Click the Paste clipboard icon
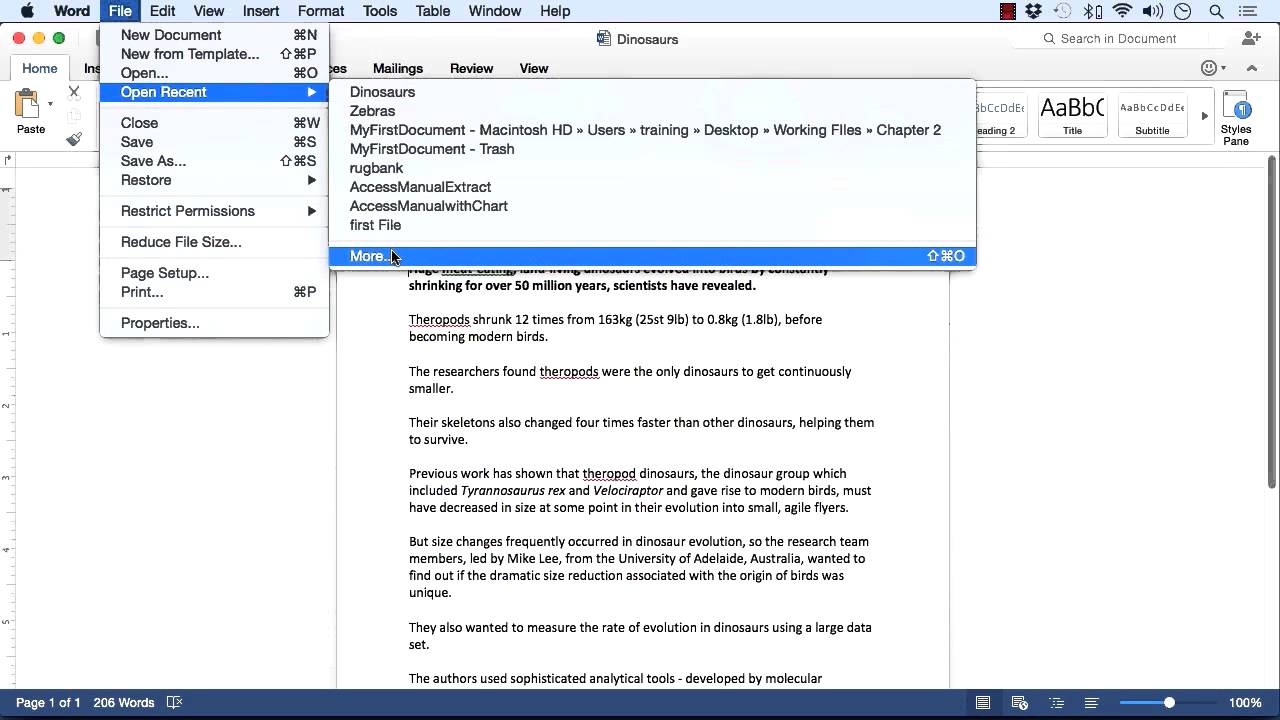Image resolution: width=1280 pixels, height=720 pixels. click(27, 104)
